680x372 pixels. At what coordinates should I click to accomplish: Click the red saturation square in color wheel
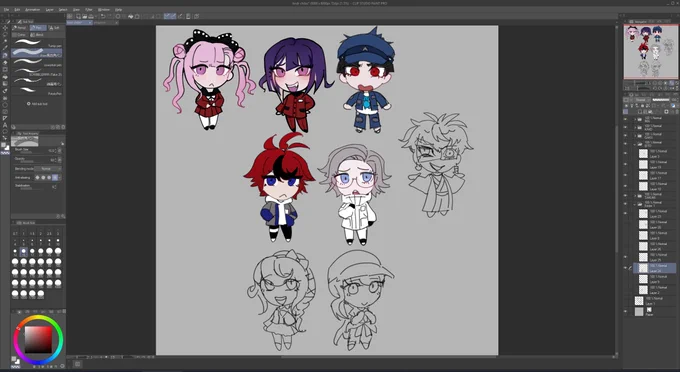pyautogui.click(x=38, y=339)
